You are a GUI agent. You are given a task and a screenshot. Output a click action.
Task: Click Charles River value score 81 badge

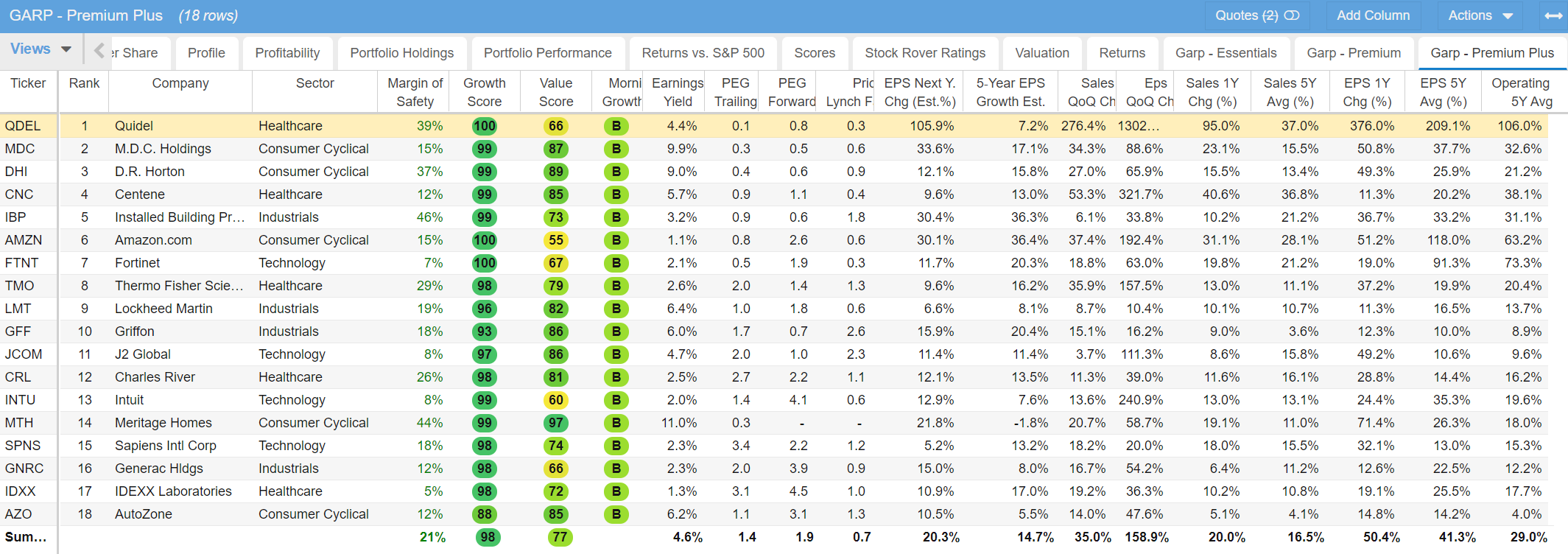(x=556, y=377)
